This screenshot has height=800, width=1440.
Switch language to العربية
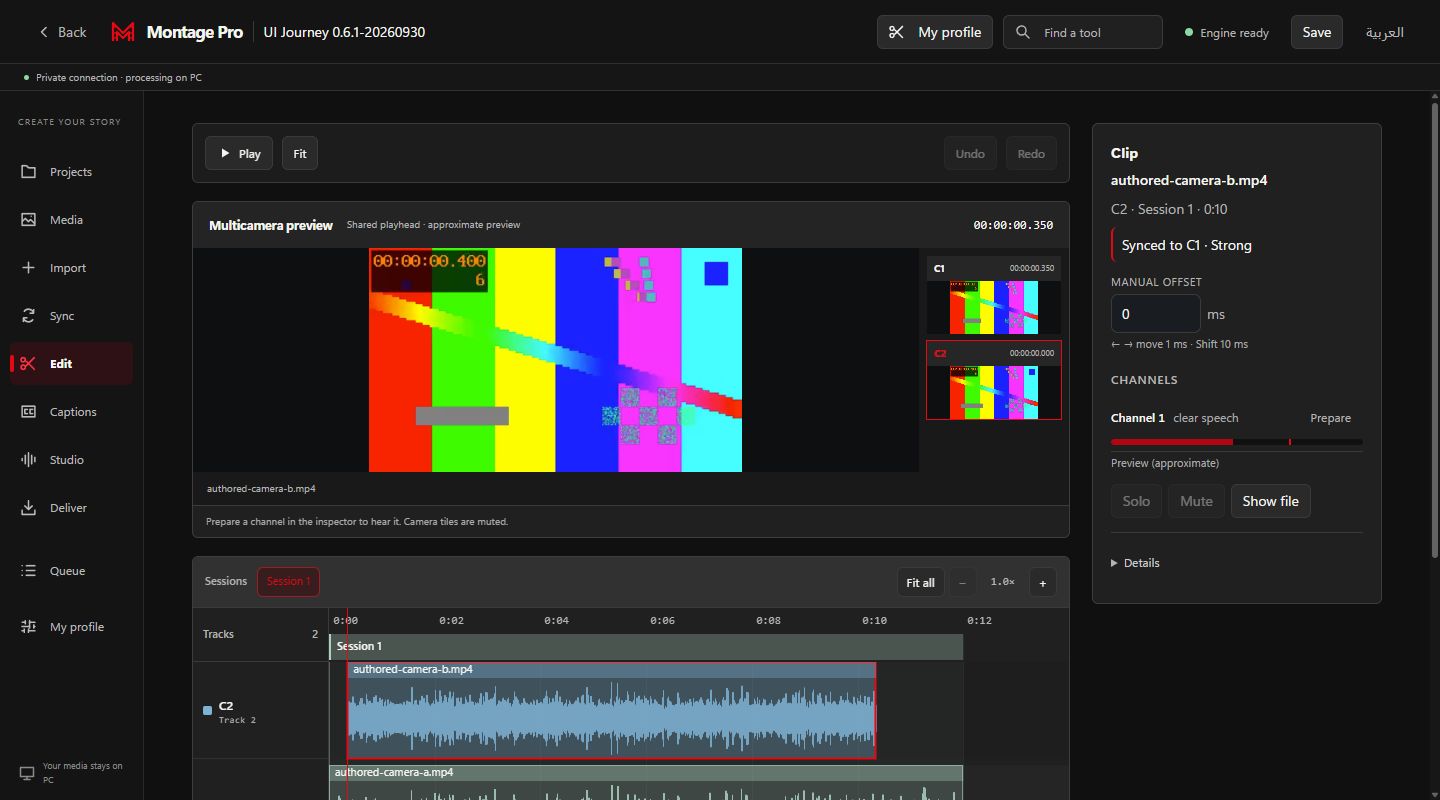click(1385, 32)
